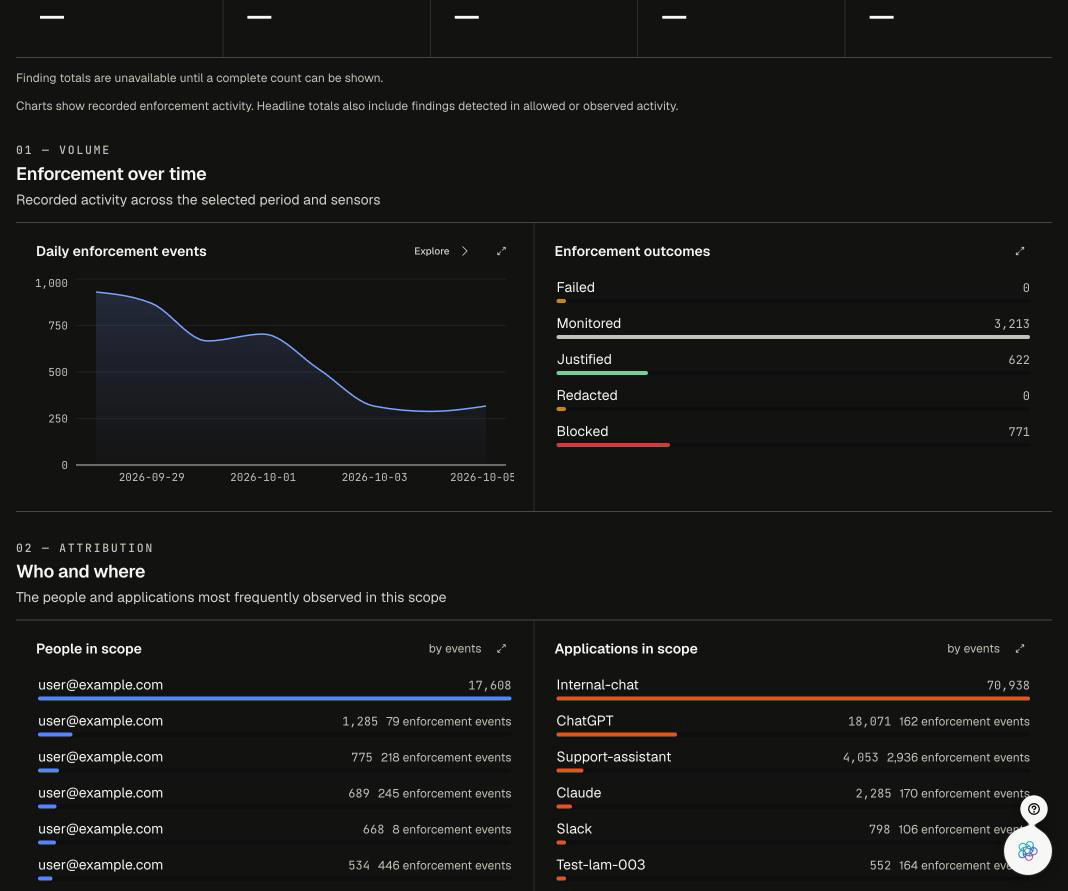Select the Monitored outcome row
The image size is (1068, 891).
coord(793,327)
